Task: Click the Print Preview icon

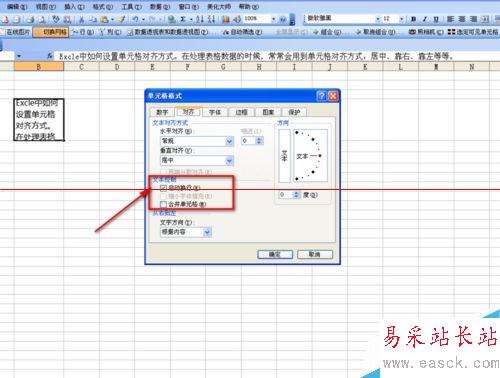Action: (41, 19)
